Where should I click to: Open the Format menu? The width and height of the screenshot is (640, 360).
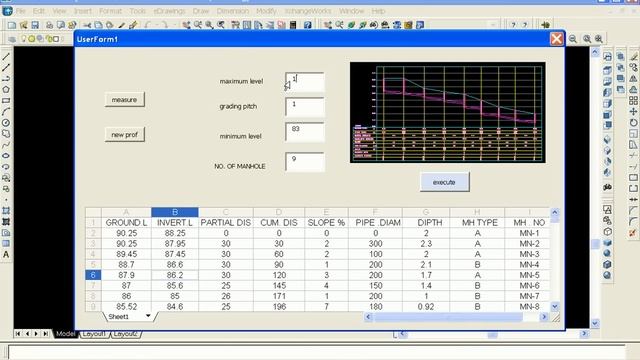click(x=110, y=11)
